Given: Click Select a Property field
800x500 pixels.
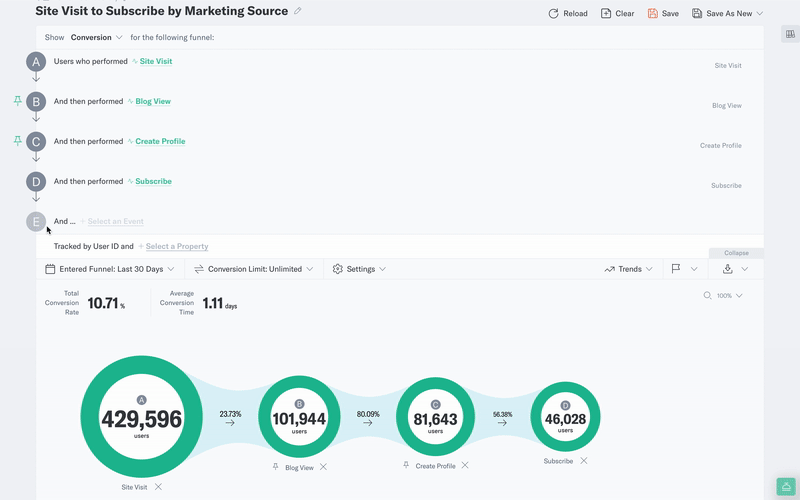Looking at the screenshot, I should pos(177,246).
